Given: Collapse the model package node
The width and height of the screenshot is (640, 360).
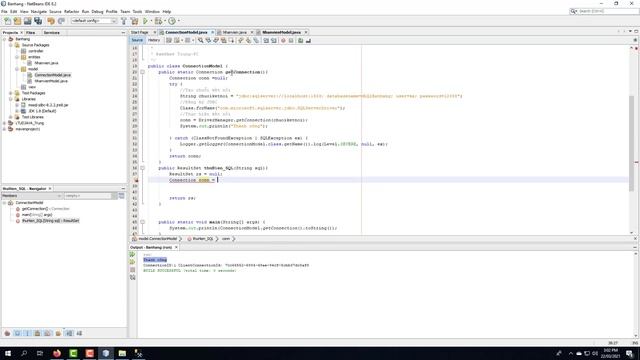Looking at the screenshot, I should pos(17,69).
